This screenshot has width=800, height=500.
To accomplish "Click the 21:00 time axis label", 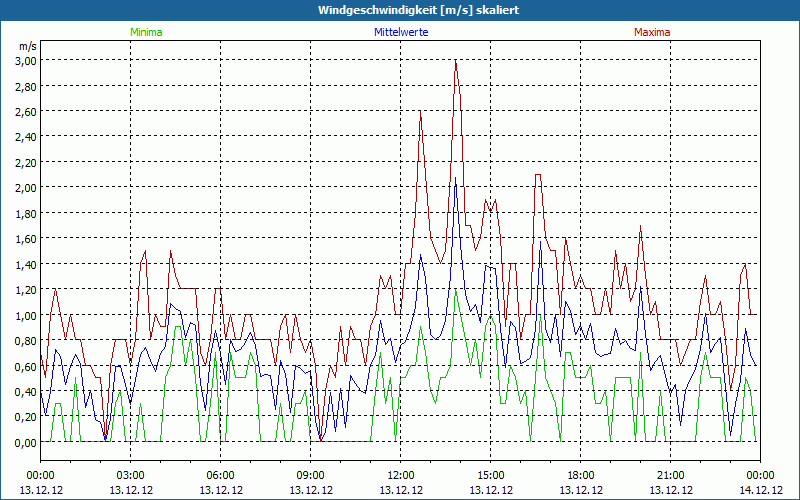I will [670, 476].
